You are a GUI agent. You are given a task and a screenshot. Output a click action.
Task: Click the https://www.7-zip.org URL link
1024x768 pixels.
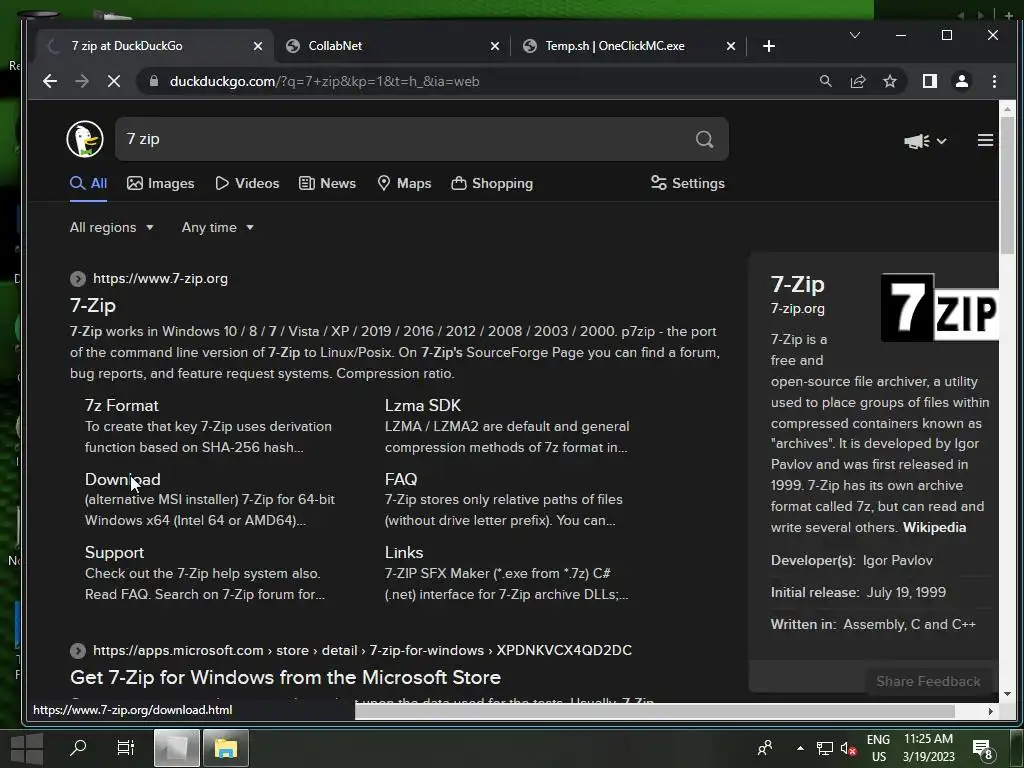(x=160, y=279)
